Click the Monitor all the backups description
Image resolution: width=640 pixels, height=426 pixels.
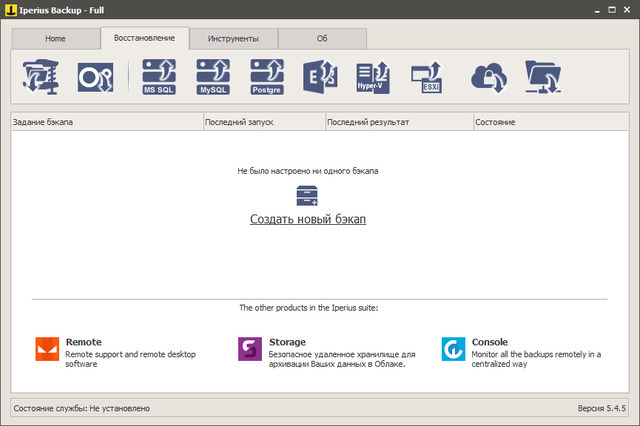(x=536, y=359)
